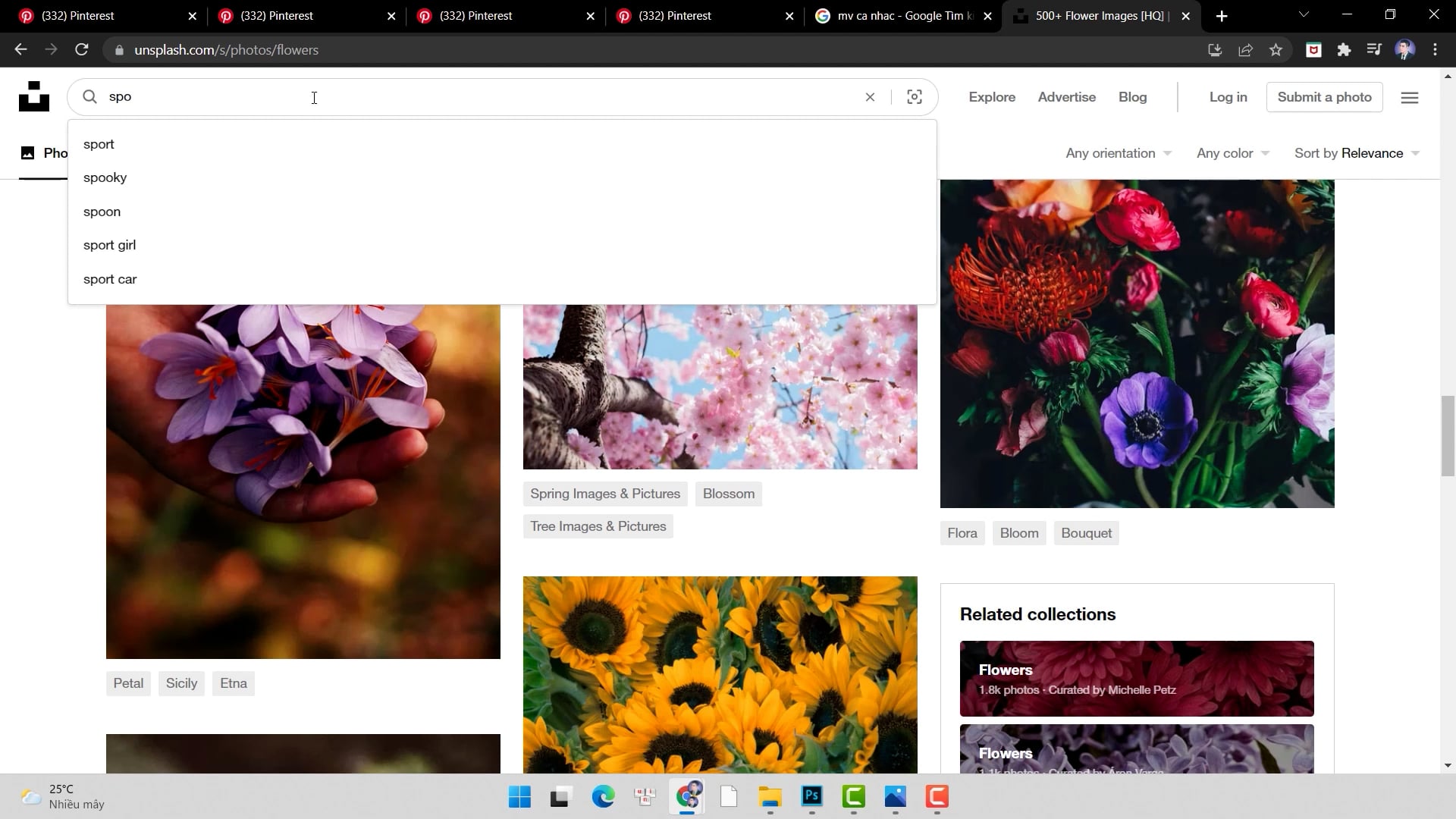Open Chrome extensions puzzle icon
Screen dimensions: 1456x819
(1344, 50)
